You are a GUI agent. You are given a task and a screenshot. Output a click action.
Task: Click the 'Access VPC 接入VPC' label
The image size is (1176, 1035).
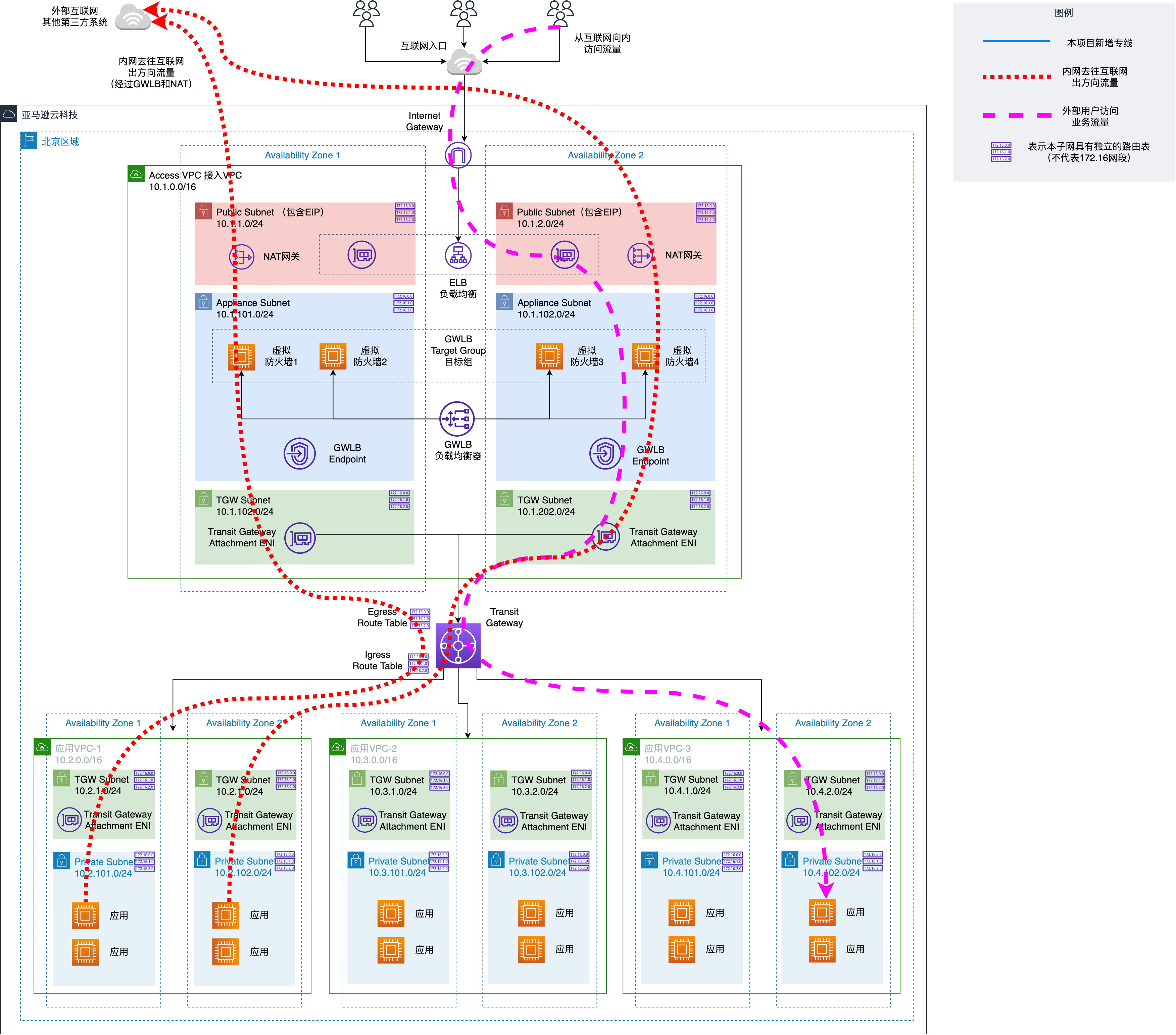click(195, 175)
